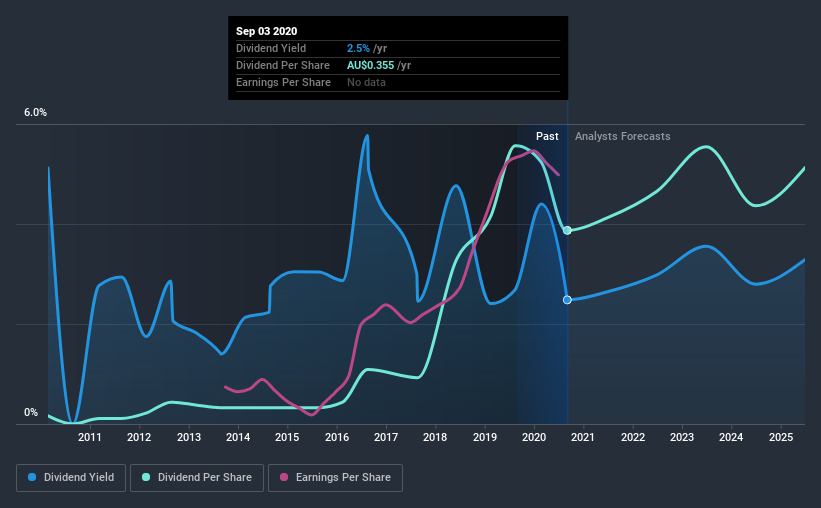The width and height of the screenshot is (821, 508).
Task: Click the 2019 x-axis label
Action: [485, 437]
